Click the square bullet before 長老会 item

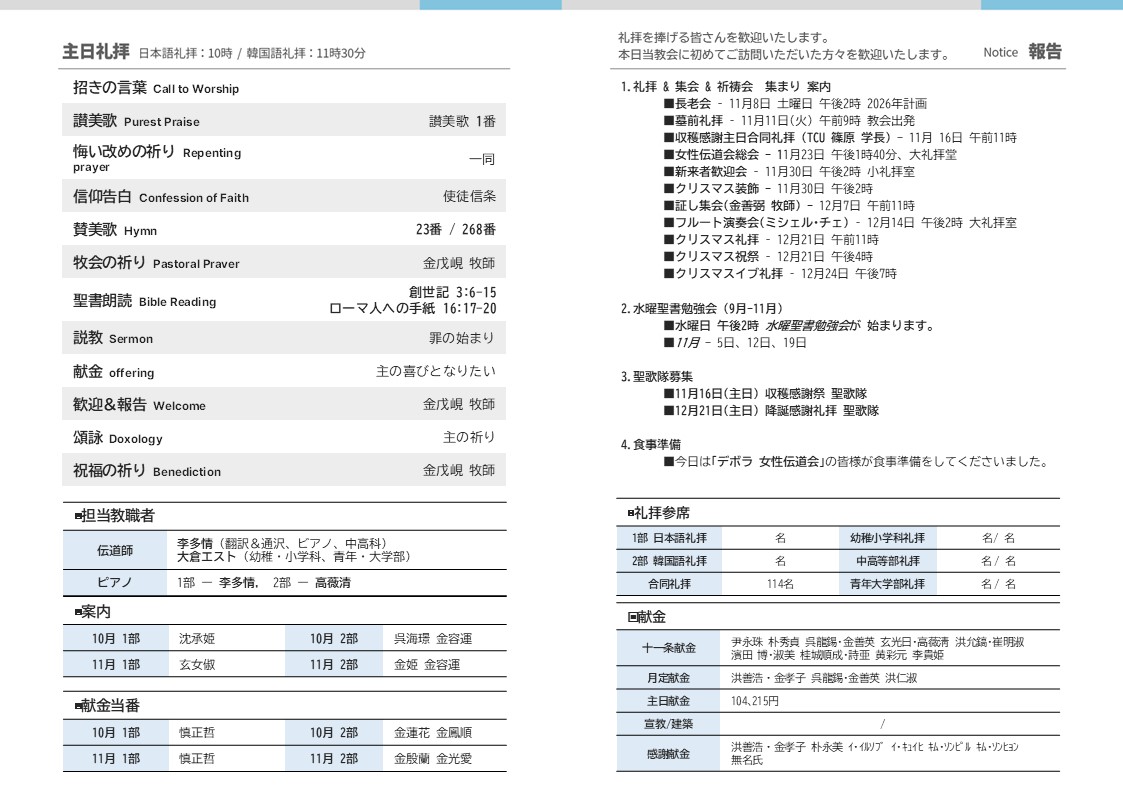pos(668,104)
